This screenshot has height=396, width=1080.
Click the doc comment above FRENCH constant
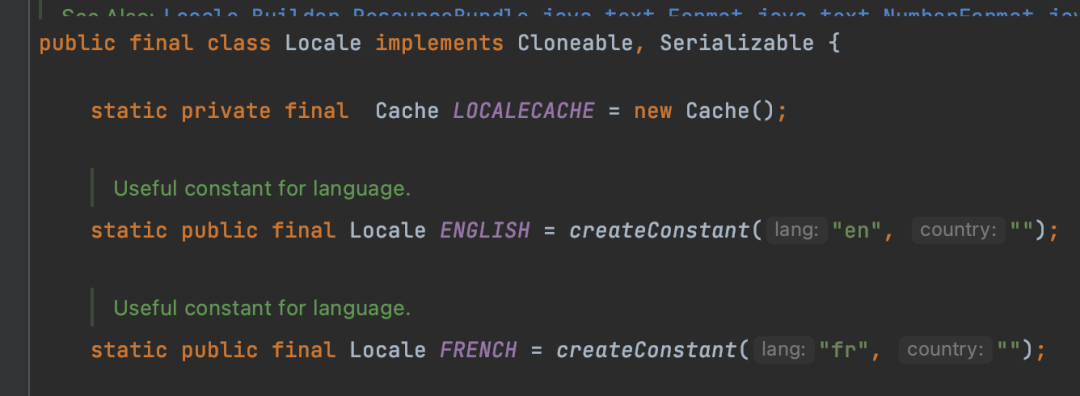pyautogui.click(x=262, y=308)
